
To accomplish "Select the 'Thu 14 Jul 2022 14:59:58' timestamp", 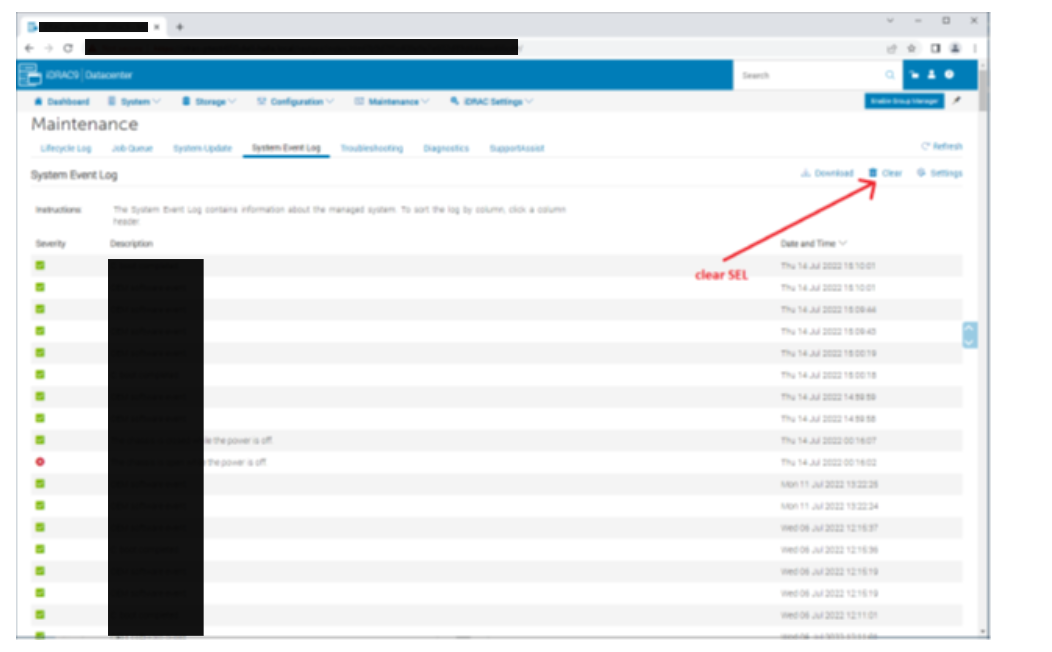I will coord(828,419).
